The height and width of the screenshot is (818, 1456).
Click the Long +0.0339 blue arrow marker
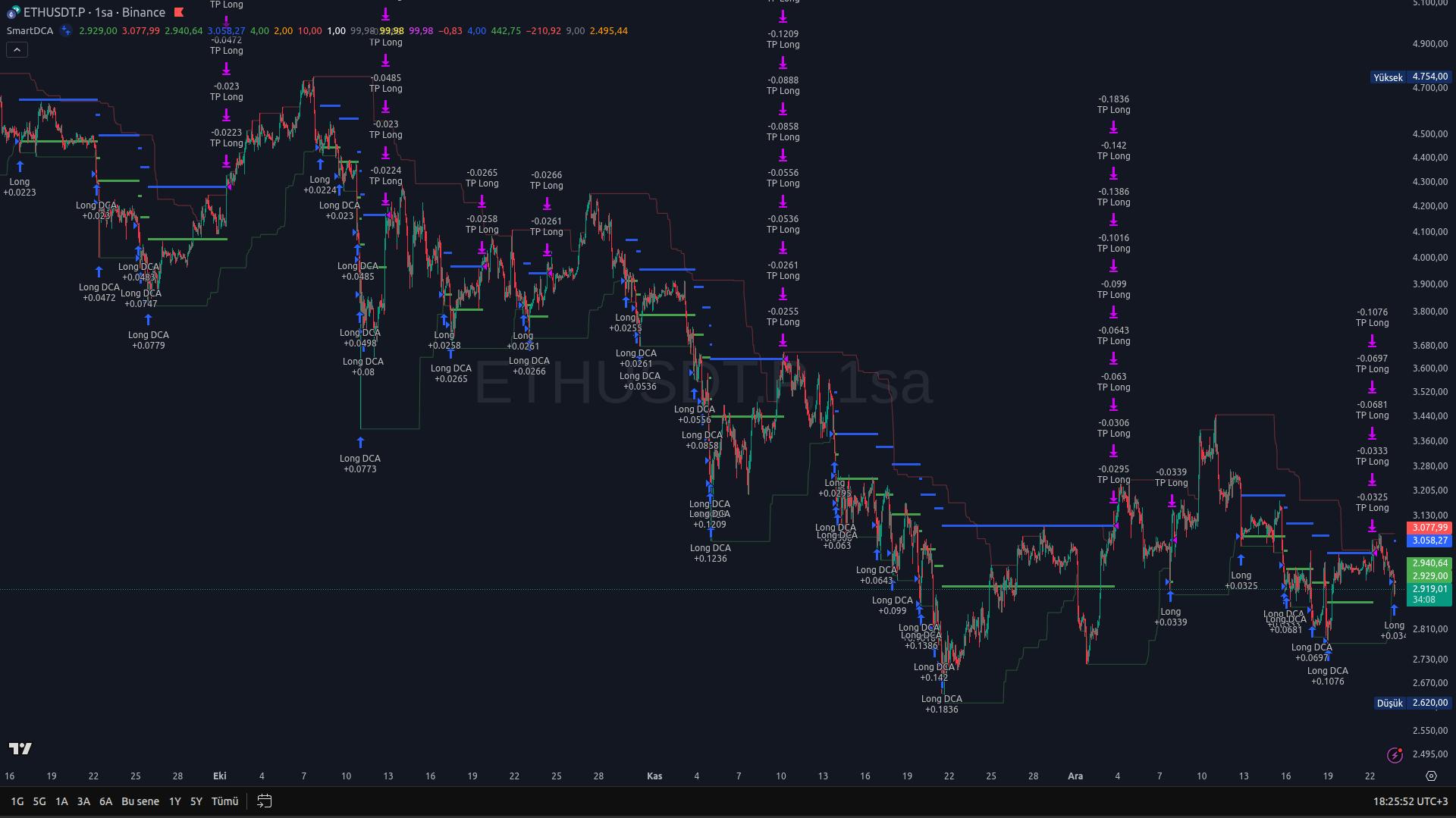1170,596
